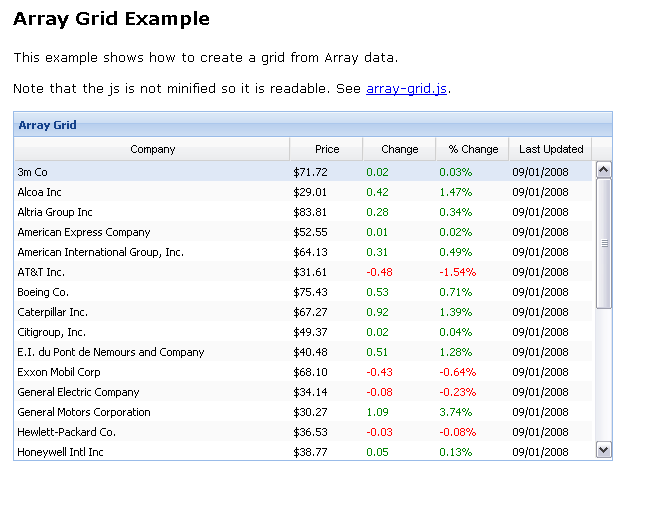This screenshot has height=519, width=659.
Task: Select the Alcoa Inc row
Action: pyautogui.click(x=150, y=192)
